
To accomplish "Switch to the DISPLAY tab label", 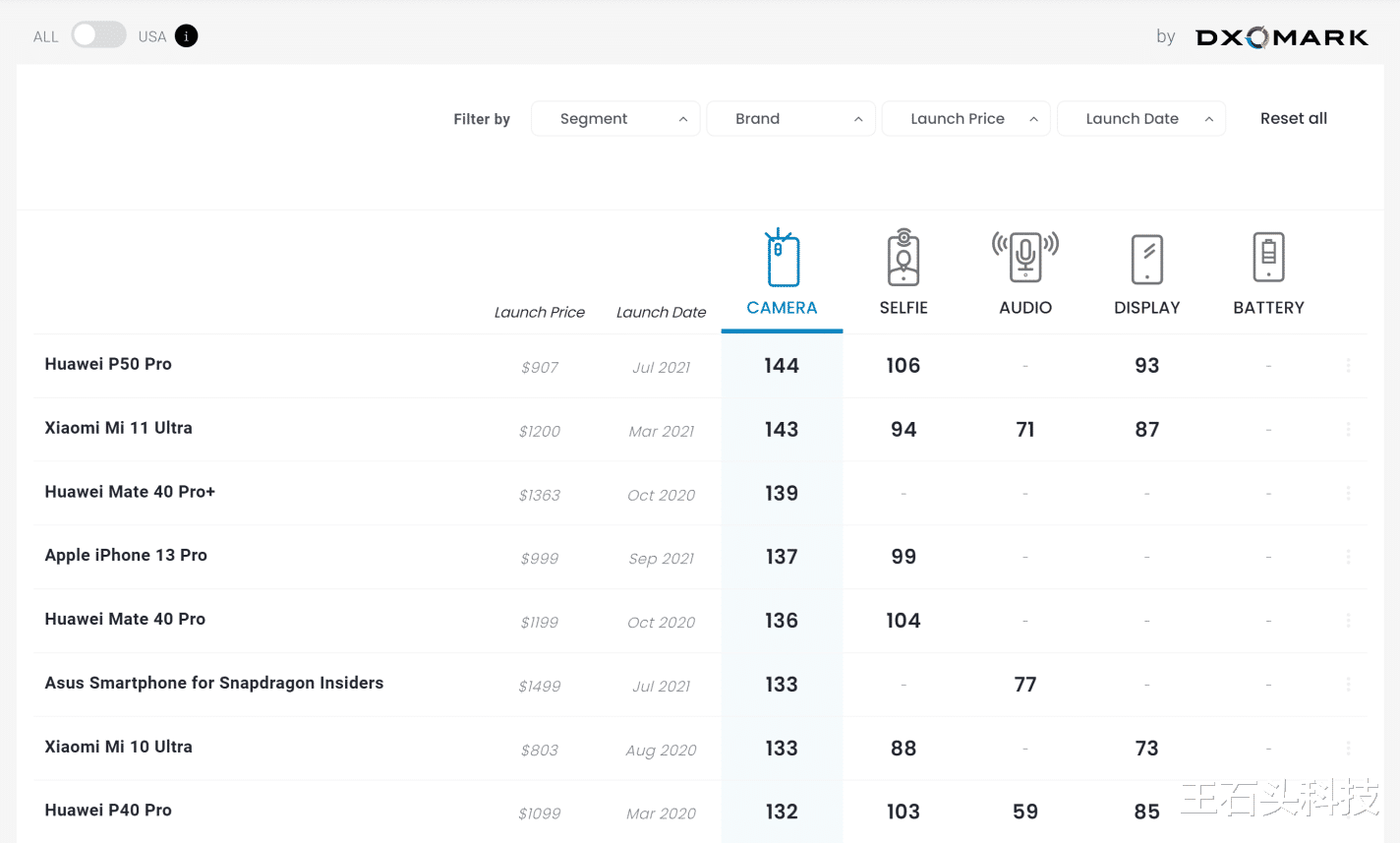I will click(1147, 308).
